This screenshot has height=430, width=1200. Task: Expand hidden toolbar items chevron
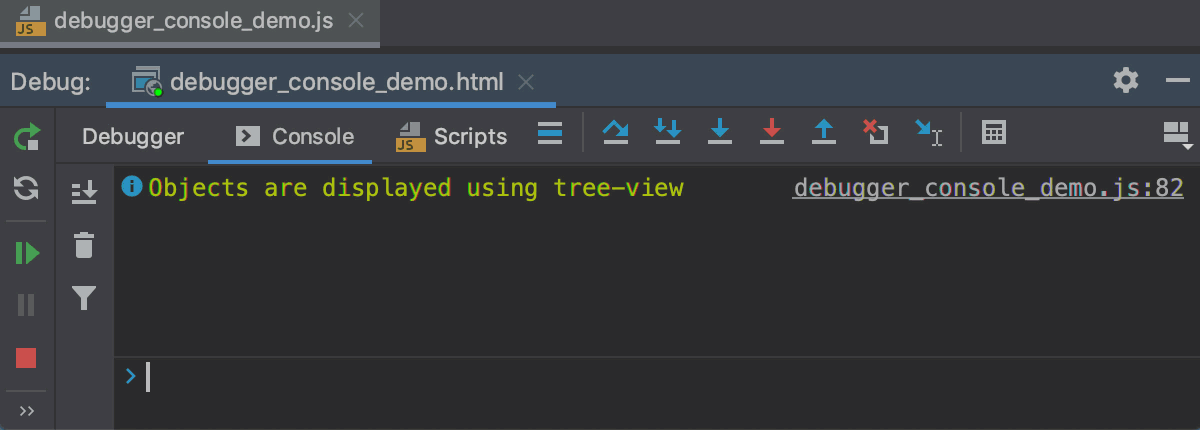click(27, 411)
